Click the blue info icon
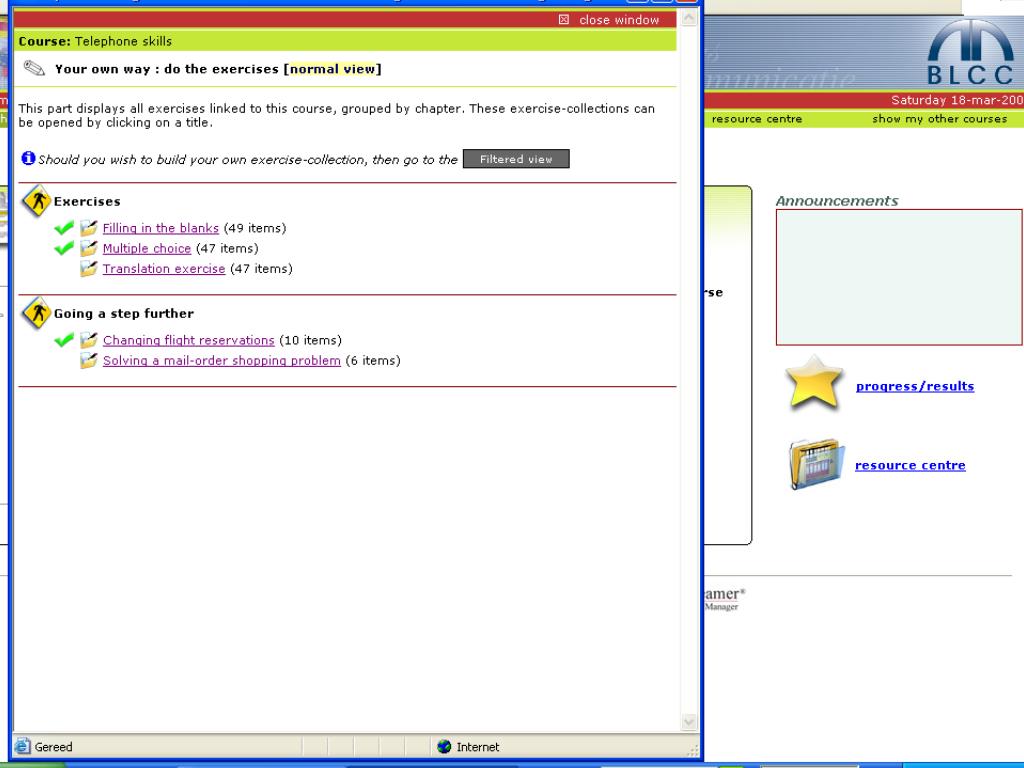Image resolution: width=1024 pixels, height=768 pixels. point(28,159)
